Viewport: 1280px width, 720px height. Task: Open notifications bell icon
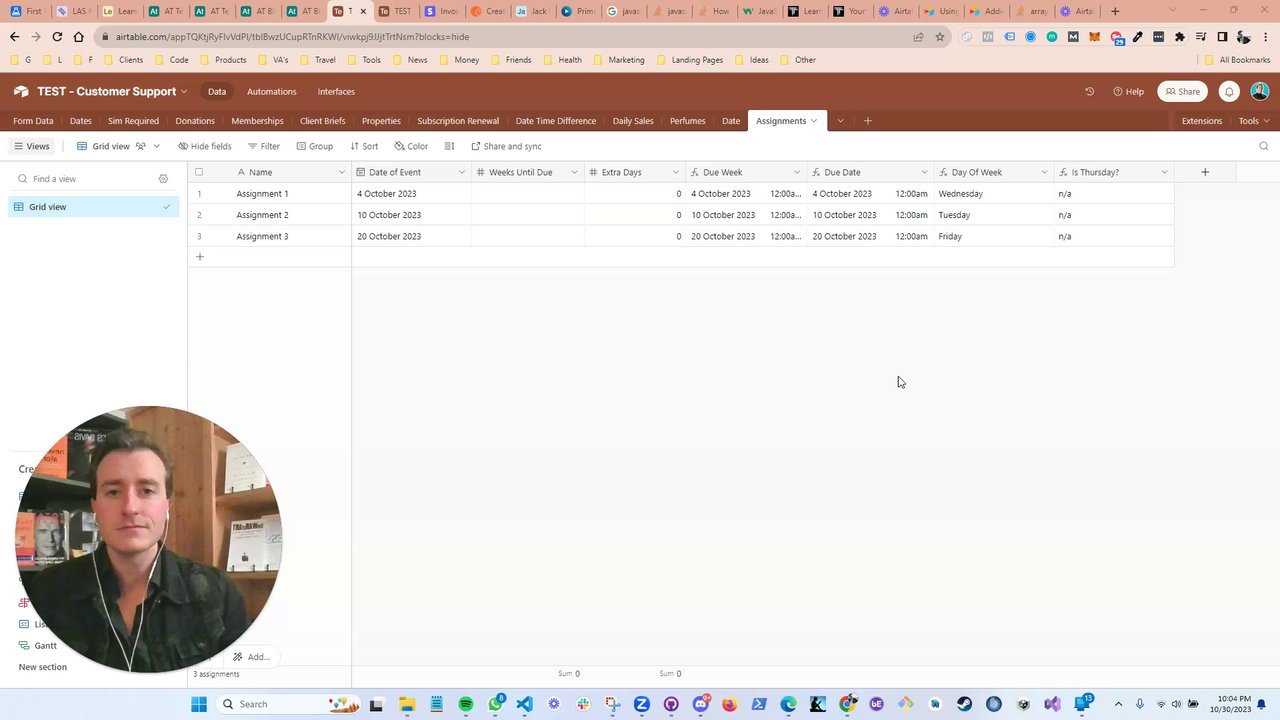pos(1229,91)
